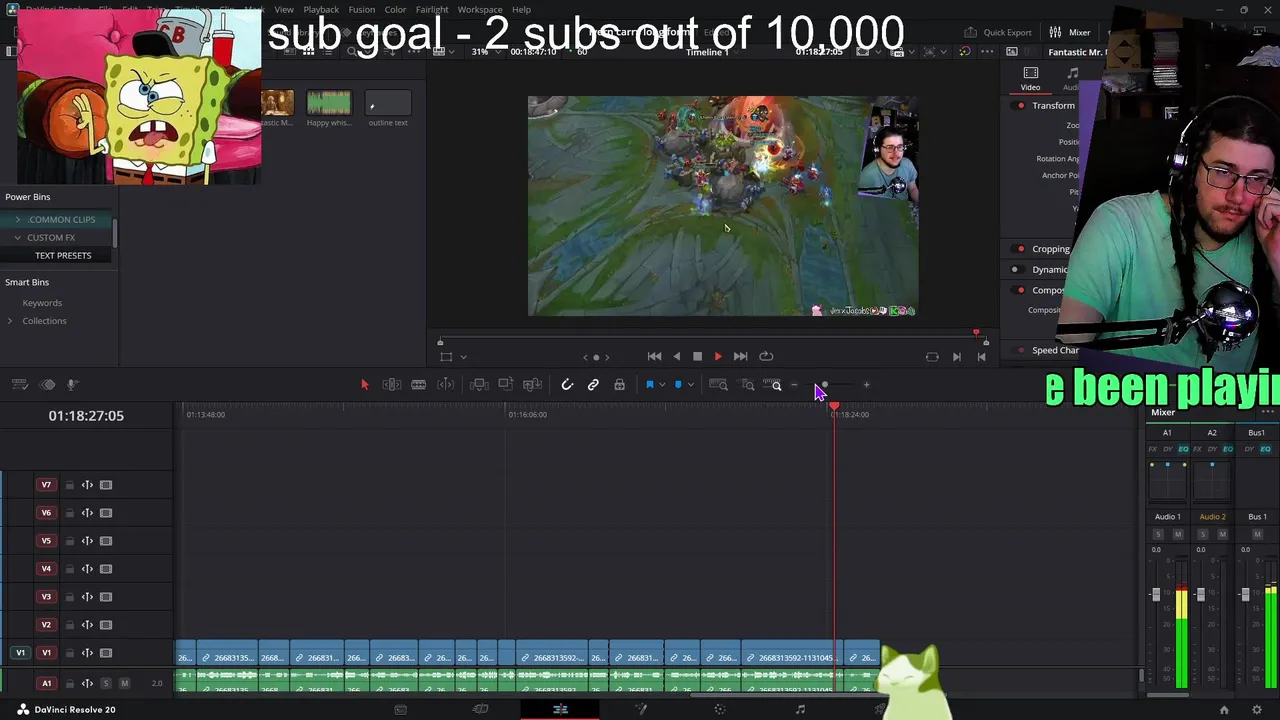Click the Detail Zoom icon
This screenshot has width=1280, height=720.
[747, 385]
